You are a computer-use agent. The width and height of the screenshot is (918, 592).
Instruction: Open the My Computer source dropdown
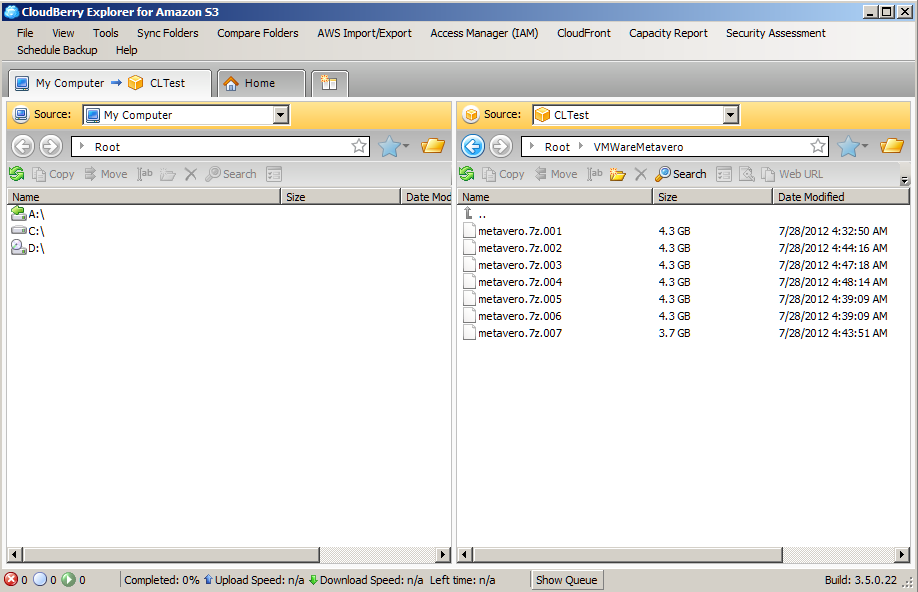point(281,115)
